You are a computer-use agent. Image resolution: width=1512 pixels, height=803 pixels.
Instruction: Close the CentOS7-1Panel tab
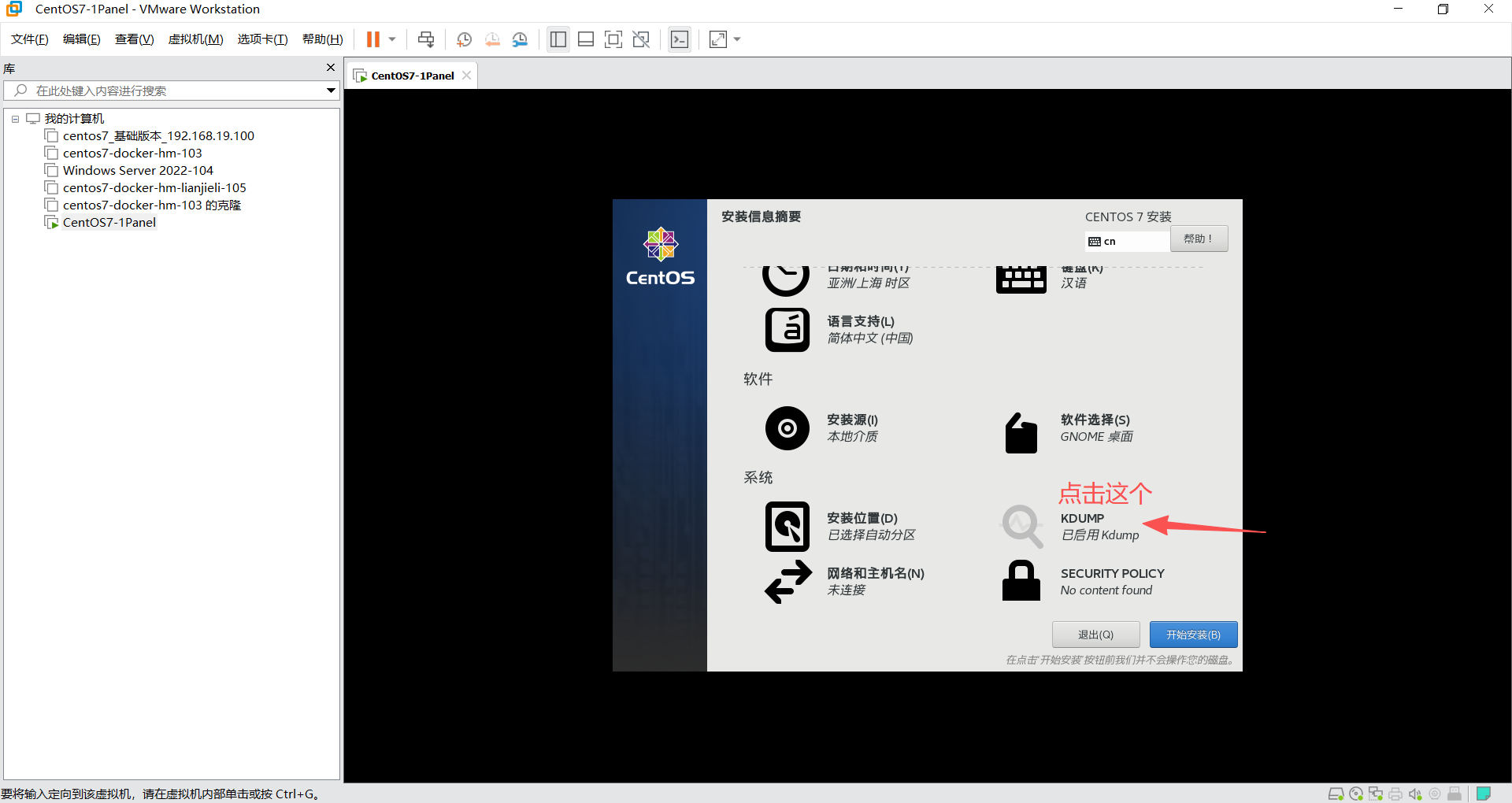click(x=466, y=76)
